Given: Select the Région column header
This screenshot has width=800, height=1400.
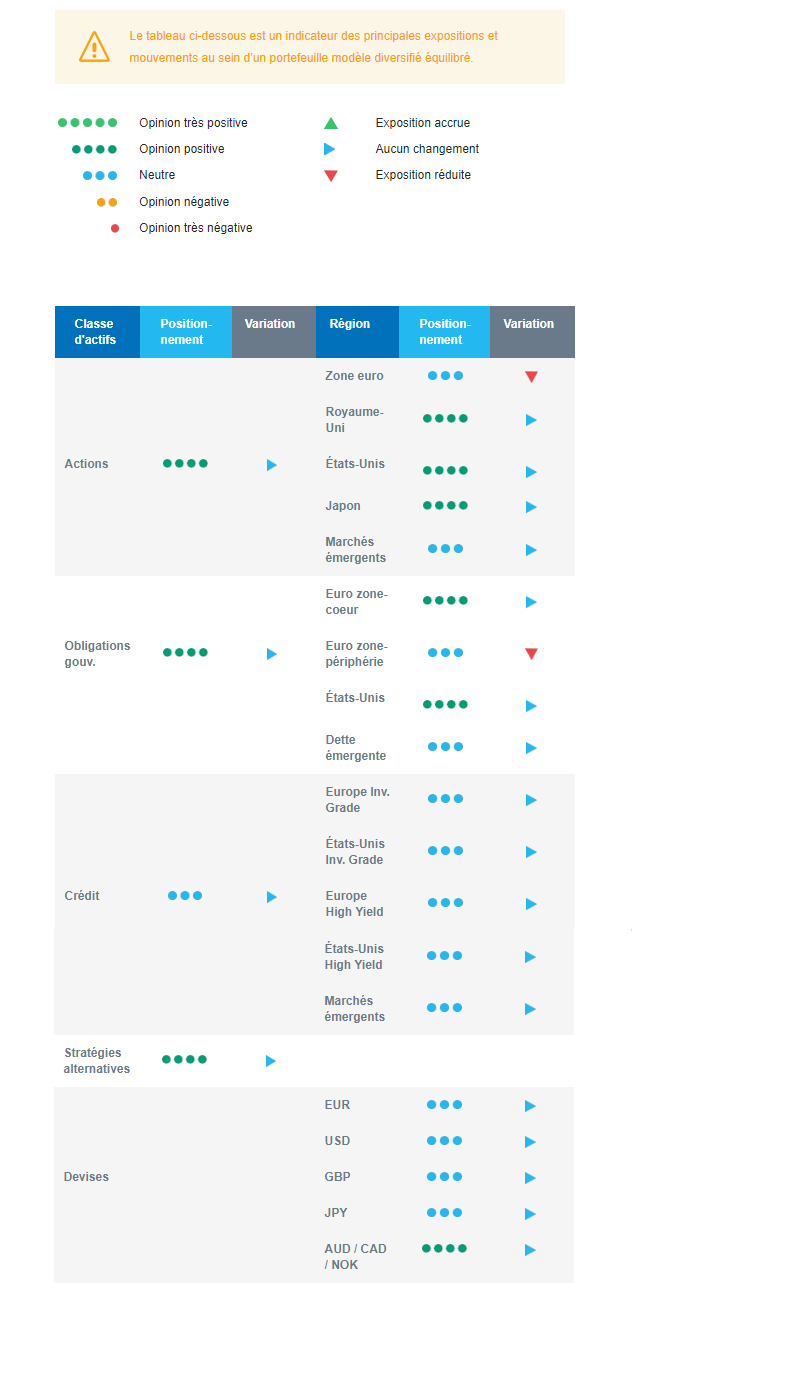Looking at the screenshot, I should point(349,324).
